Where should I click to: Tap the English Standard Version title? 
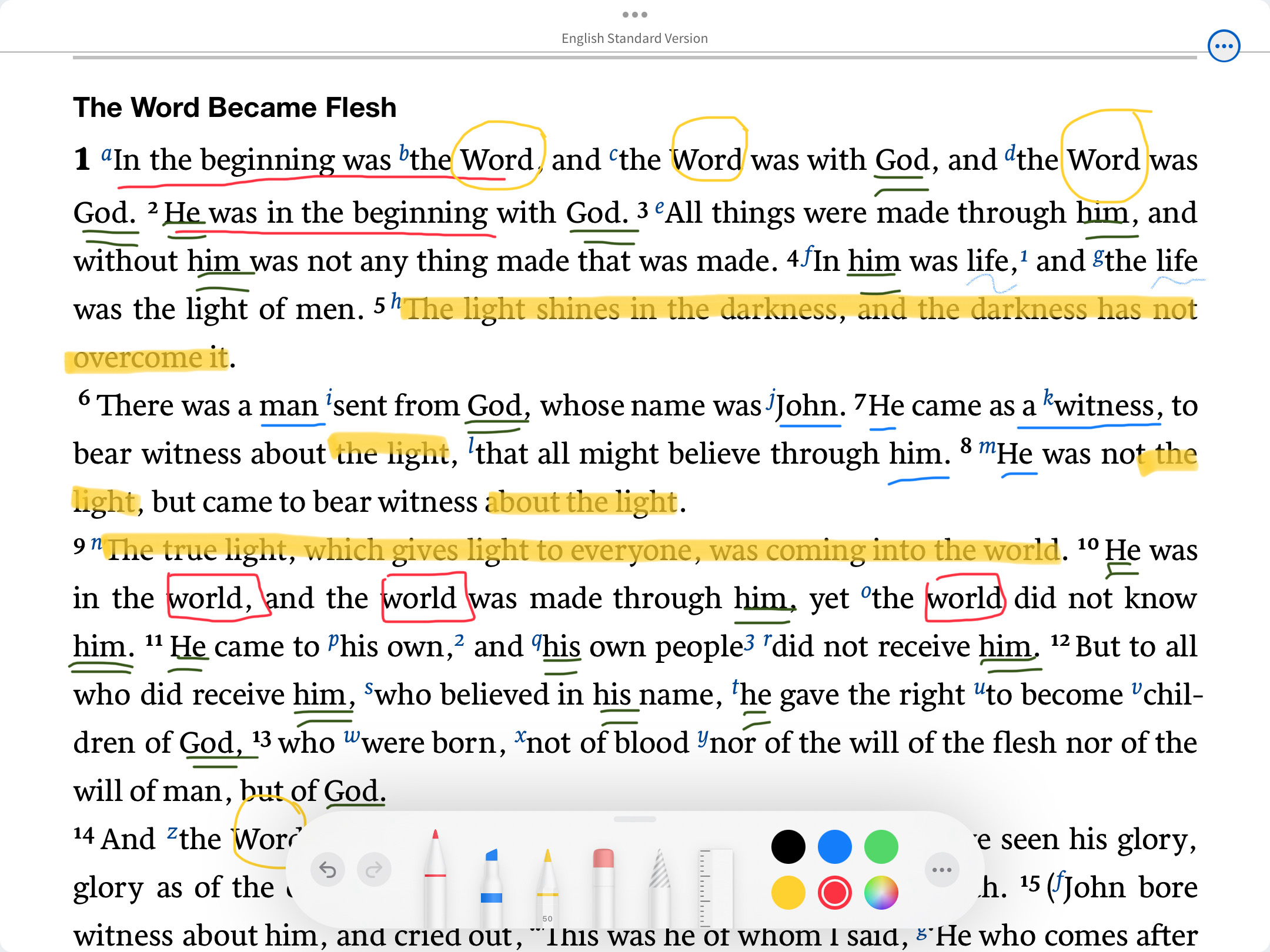pos(634,38)
